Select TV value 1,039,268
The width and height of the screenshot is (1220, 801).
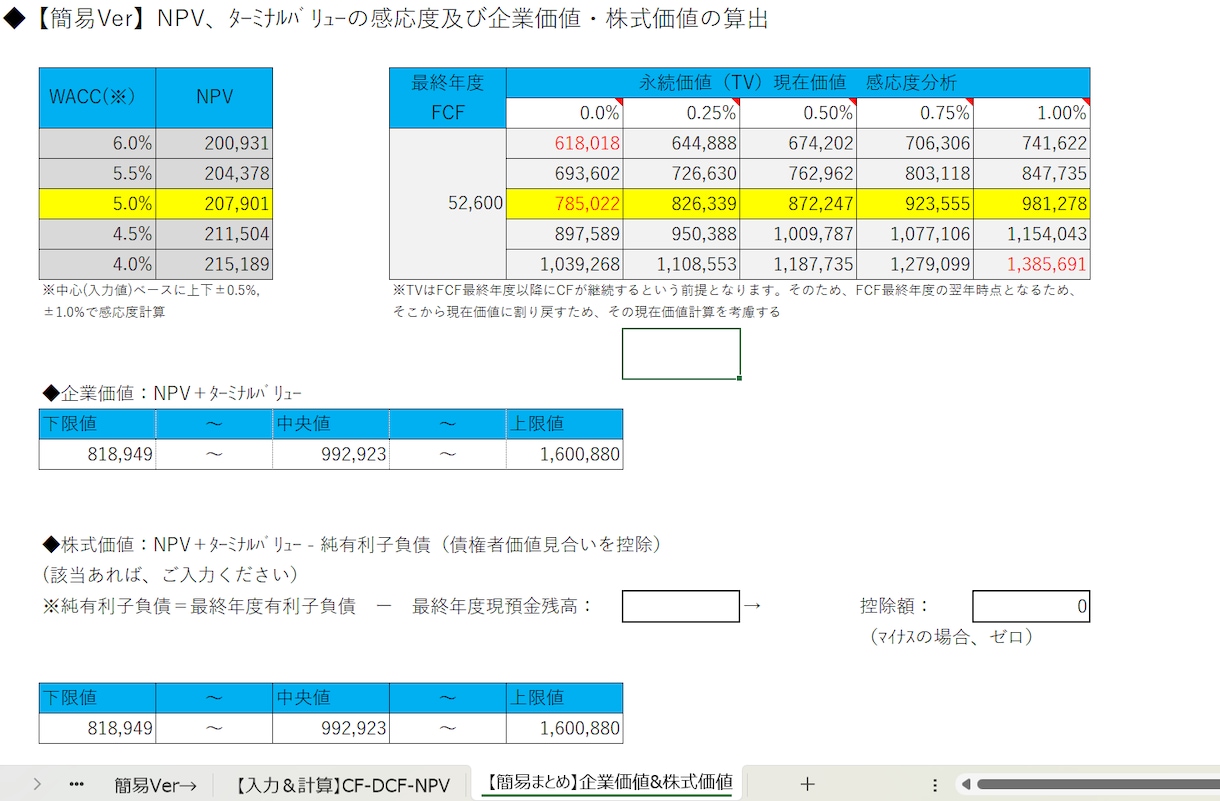[x=565, y=264]
